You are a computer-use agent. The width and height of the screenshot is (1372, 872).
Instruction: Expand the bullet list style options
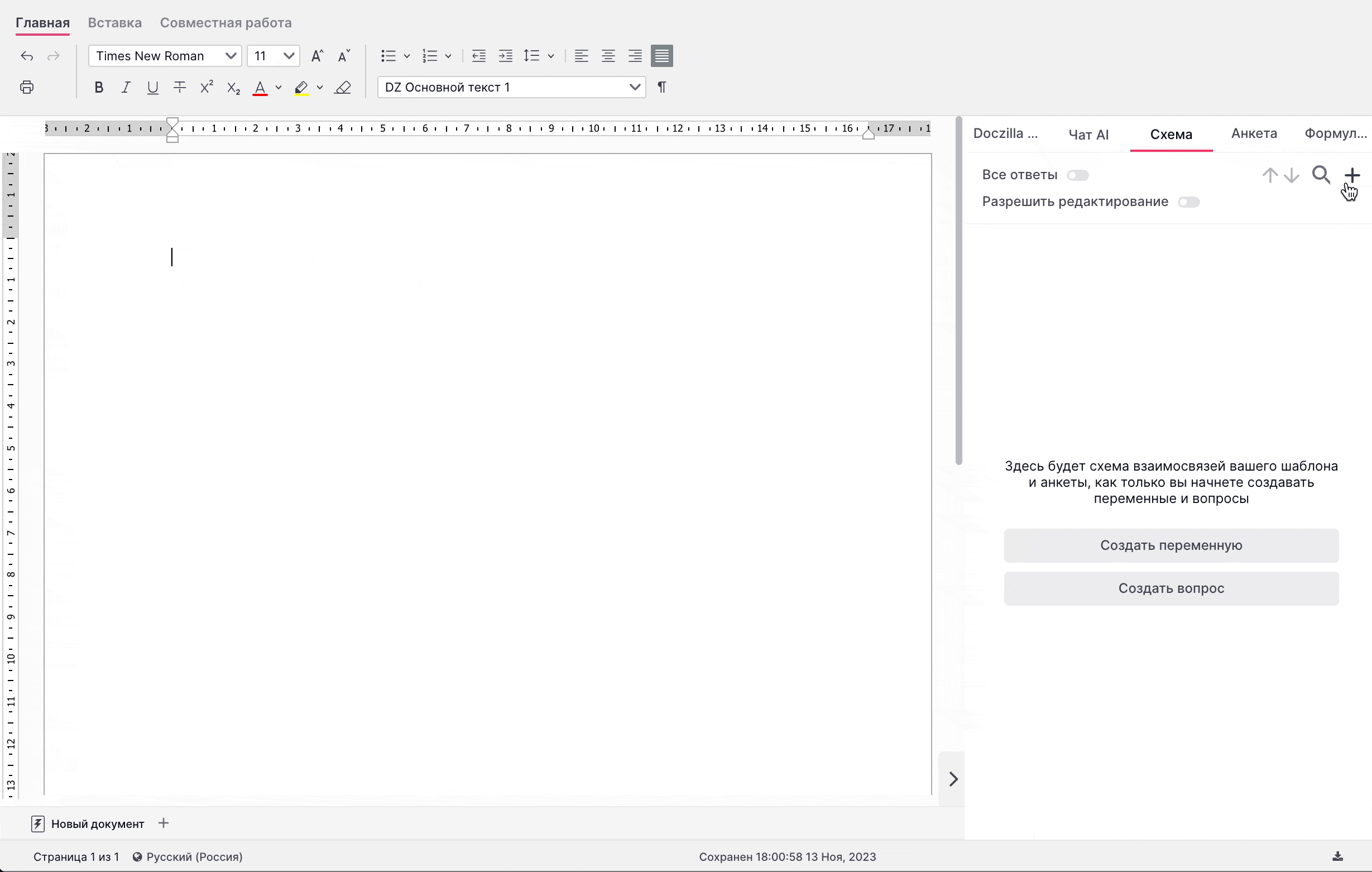[x=407, y=56]
